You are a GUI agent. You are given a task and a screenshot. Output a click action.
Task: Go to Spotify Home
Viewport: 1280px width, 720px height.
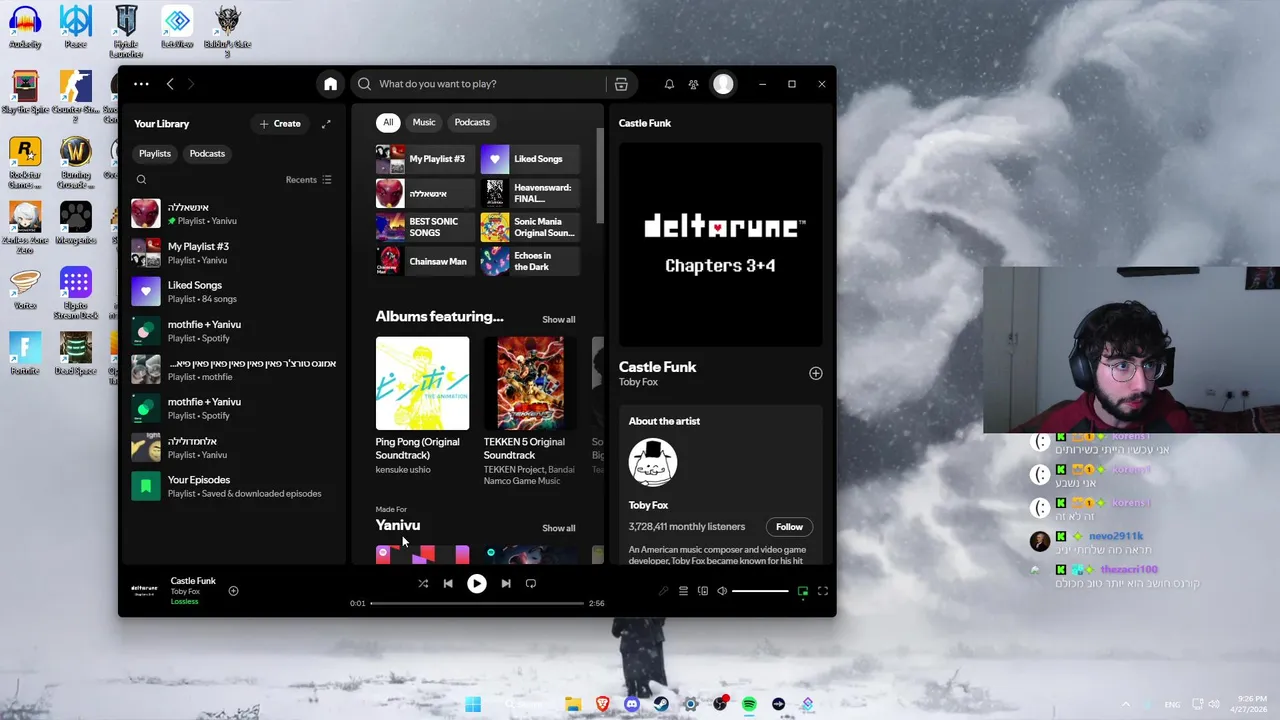[330, 84]
